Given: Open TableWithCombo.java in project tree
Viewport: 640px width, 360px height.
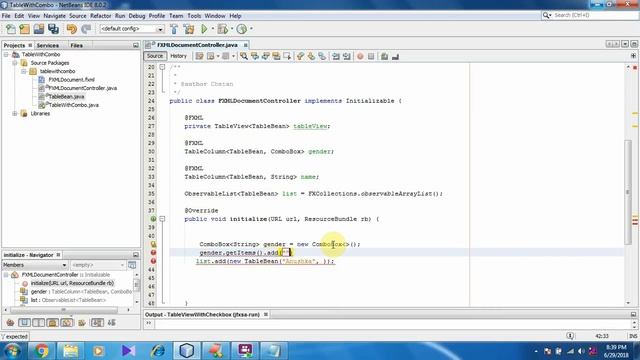Looking at the screenshot, I should [73, 105].
